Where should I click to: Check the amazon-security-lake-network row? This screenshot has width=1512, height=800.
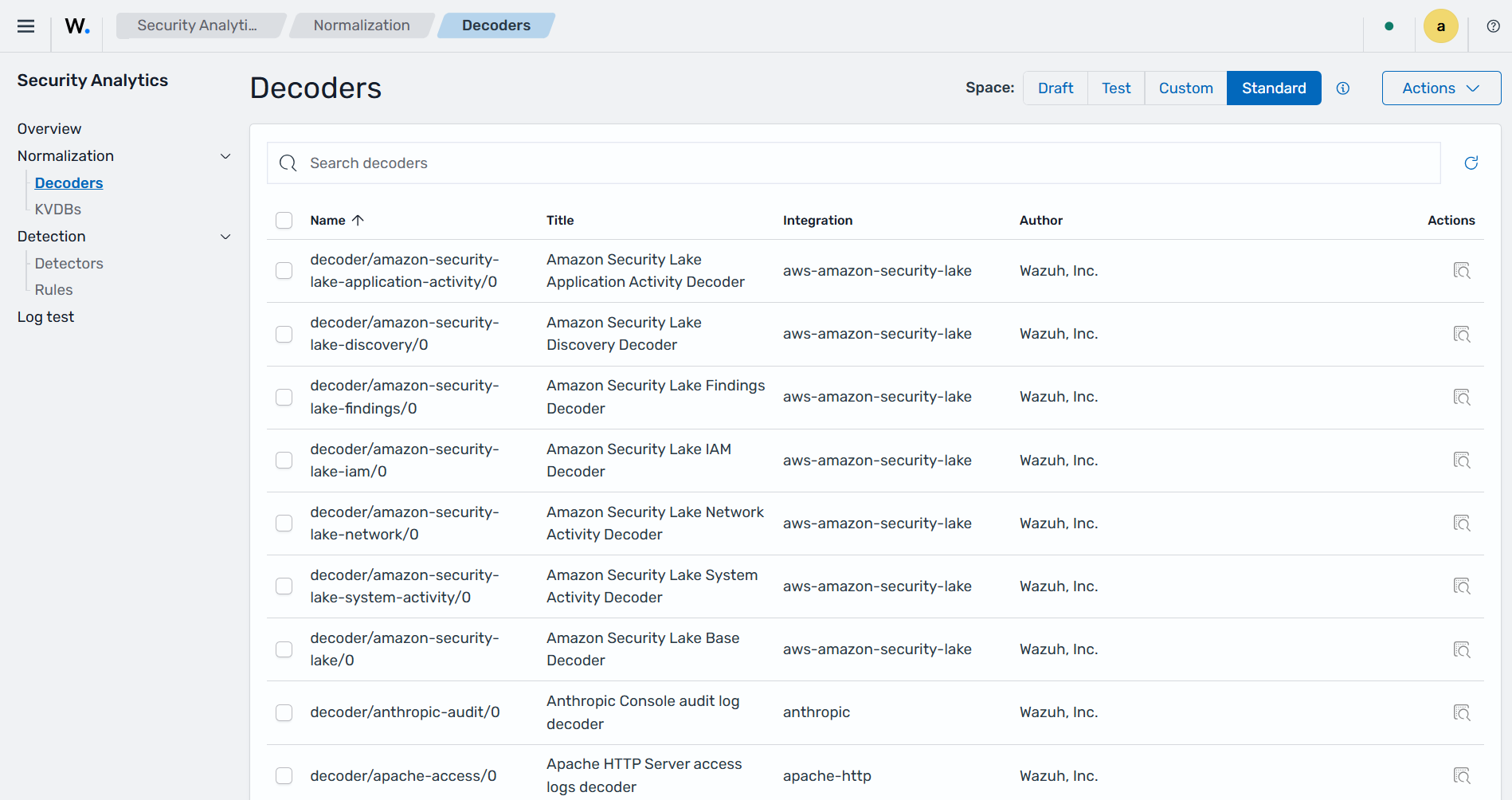284,524
